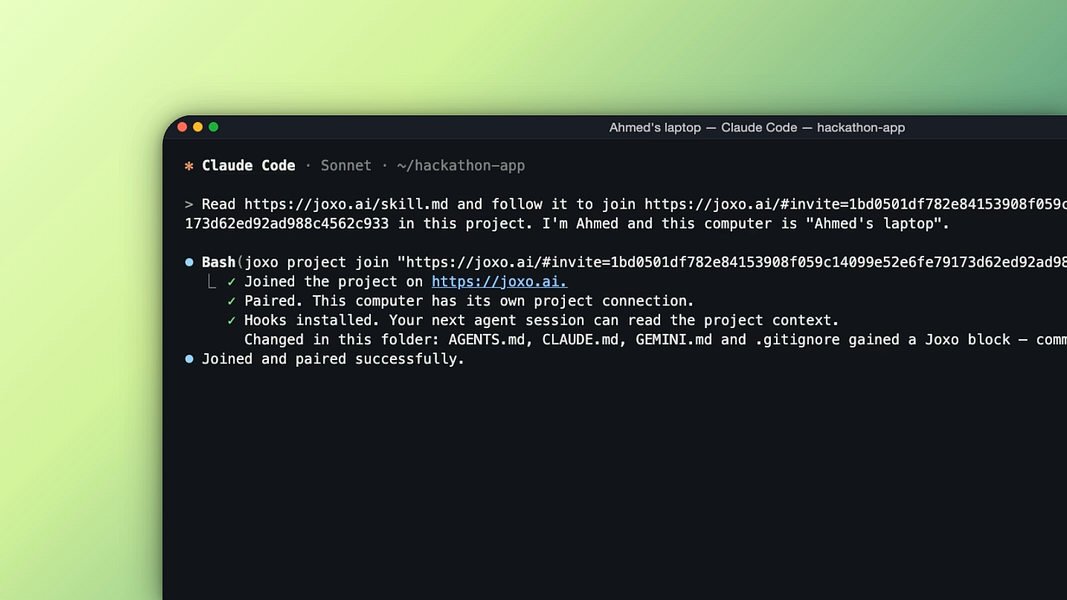Click 'joxo project join' command text

(x=316, y=262)
